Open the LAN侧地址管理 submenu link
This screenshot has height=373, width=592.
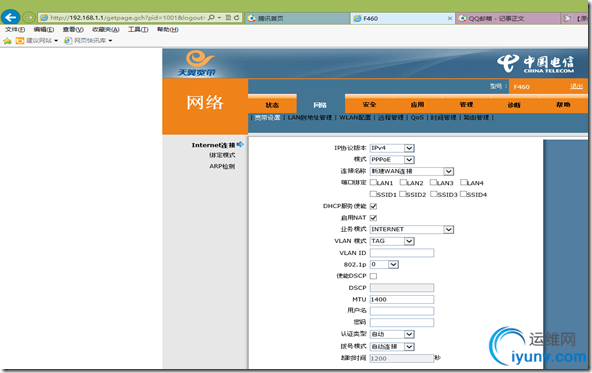pyautogui.click(x=310, y=118)
